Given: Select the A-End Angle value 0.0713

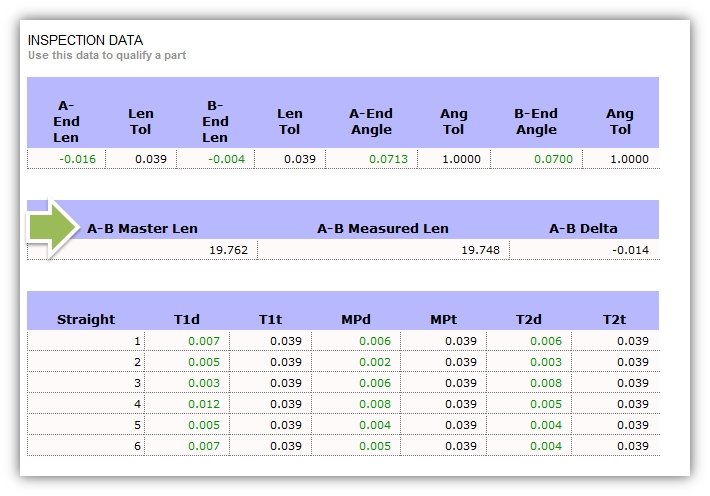Looking at the screenshot, I should pos(388,158).
